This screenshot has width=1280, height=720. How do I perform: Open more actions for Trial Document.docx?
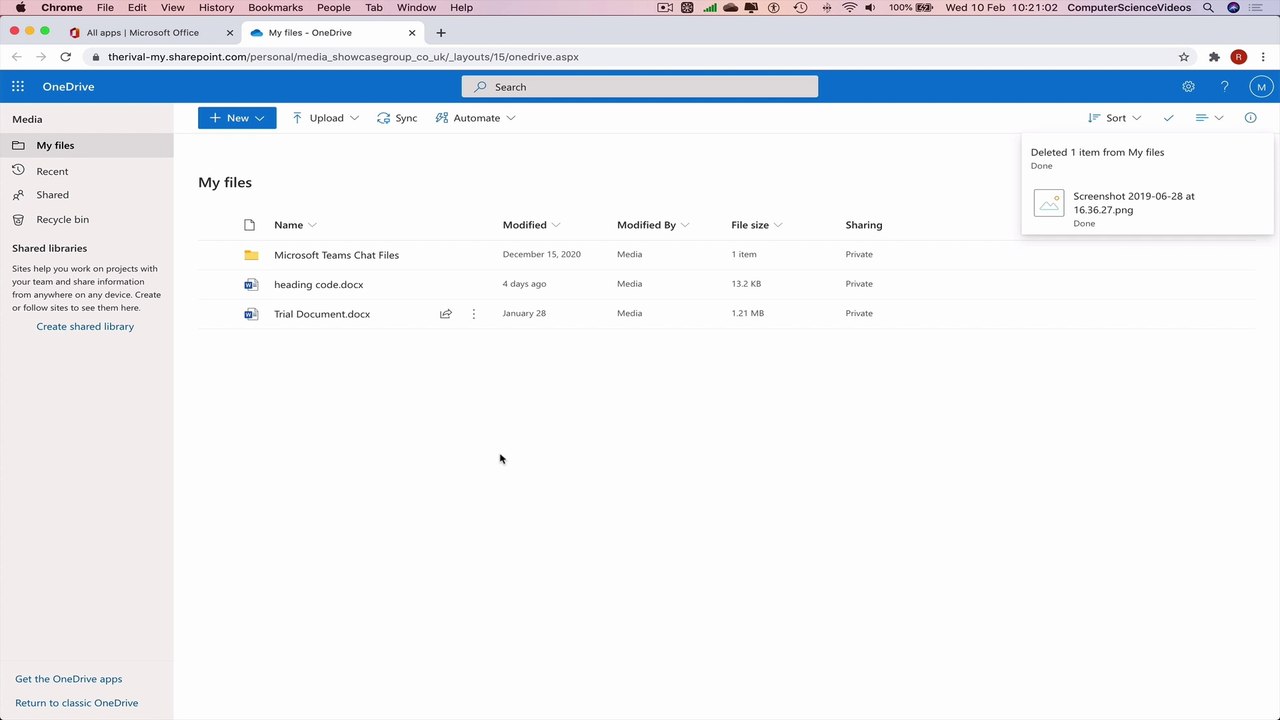click(x=474, y=314)
